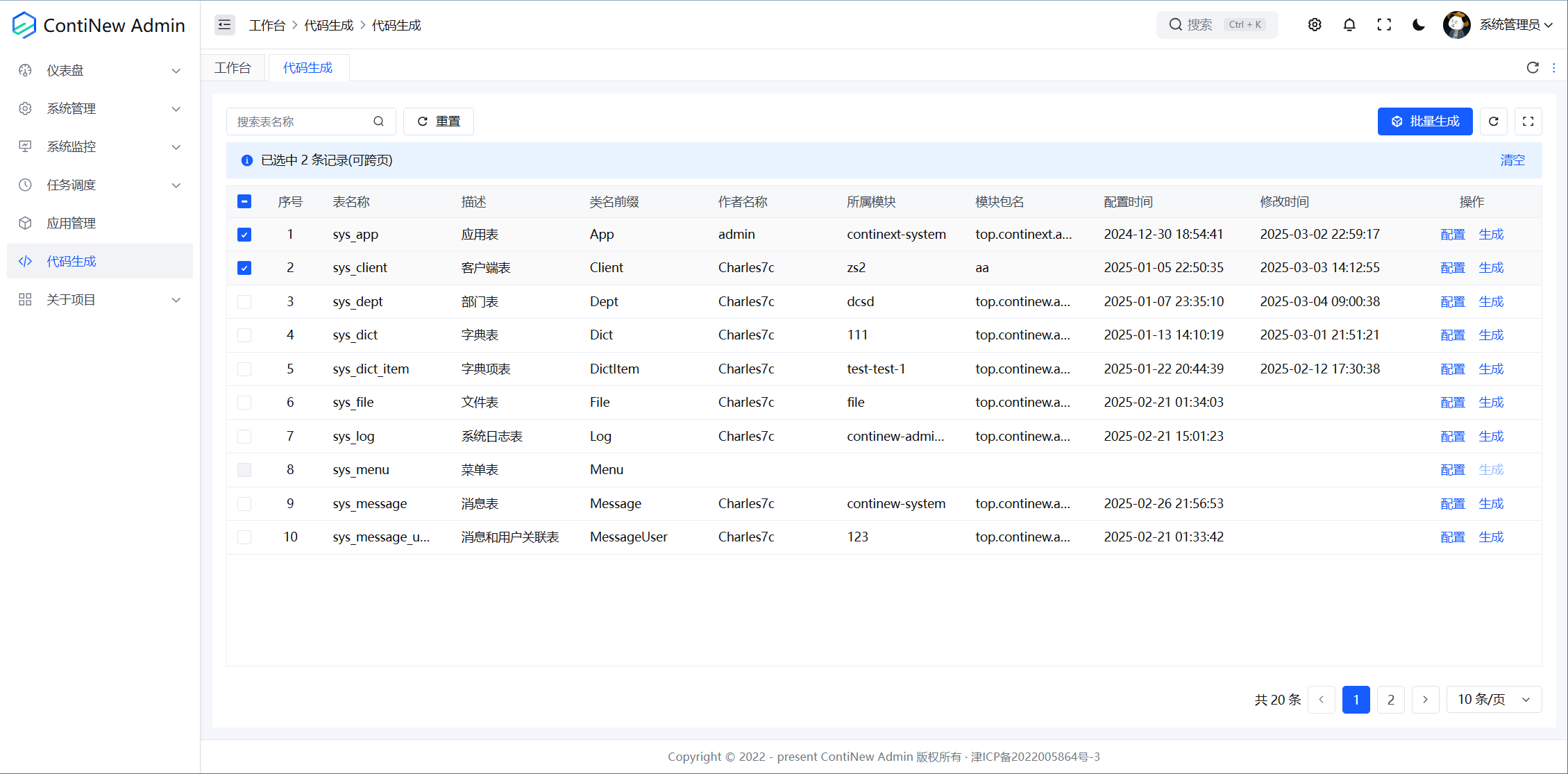Enter fullscreen from the top header
Viewport: 1568px width, 774px height.
(x=1384, y=25)
